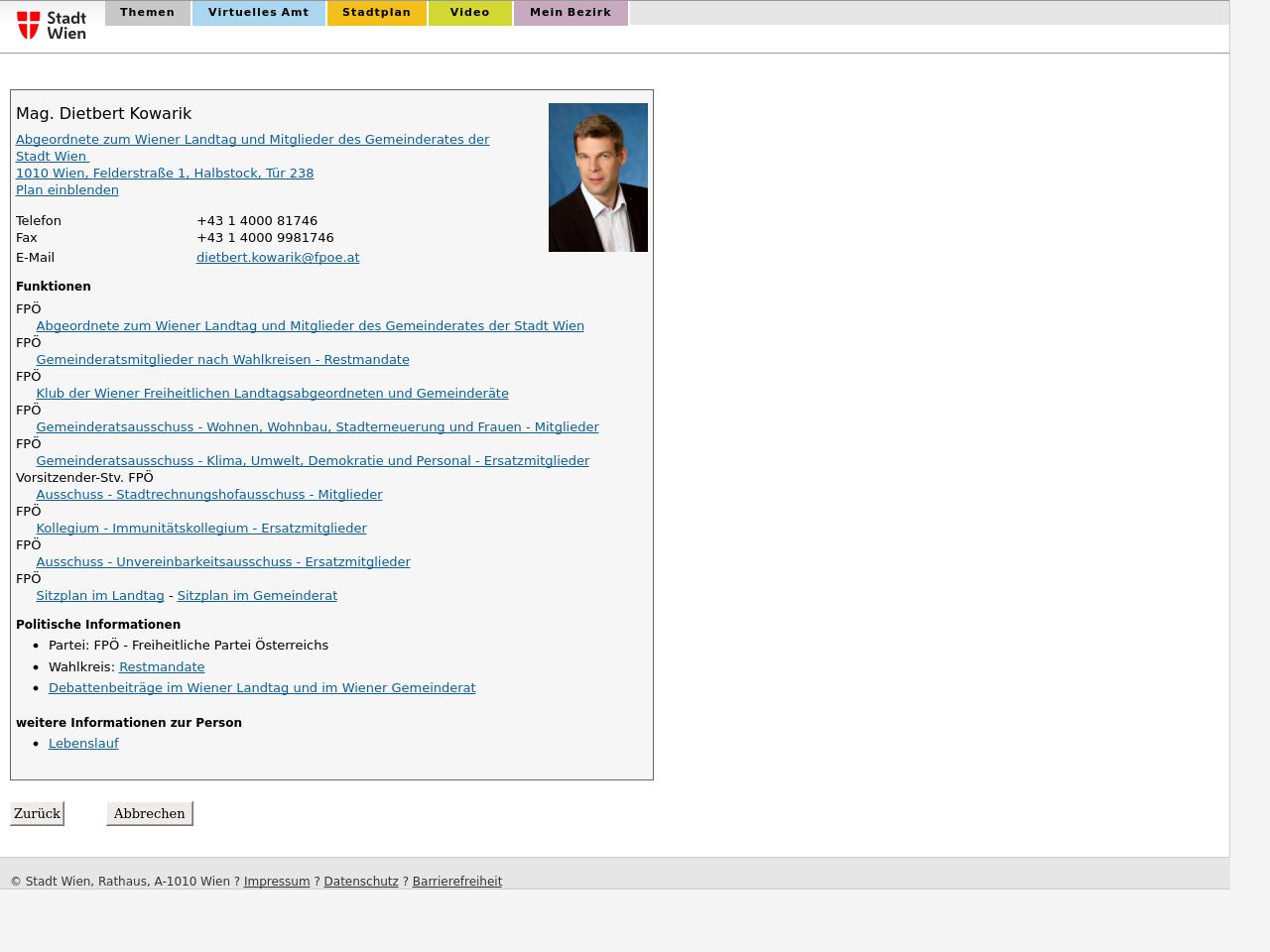The width and height of the screenshot is (1270, 952).
Task: Show map via Plan einblenden
Action: tap(66, 190)
